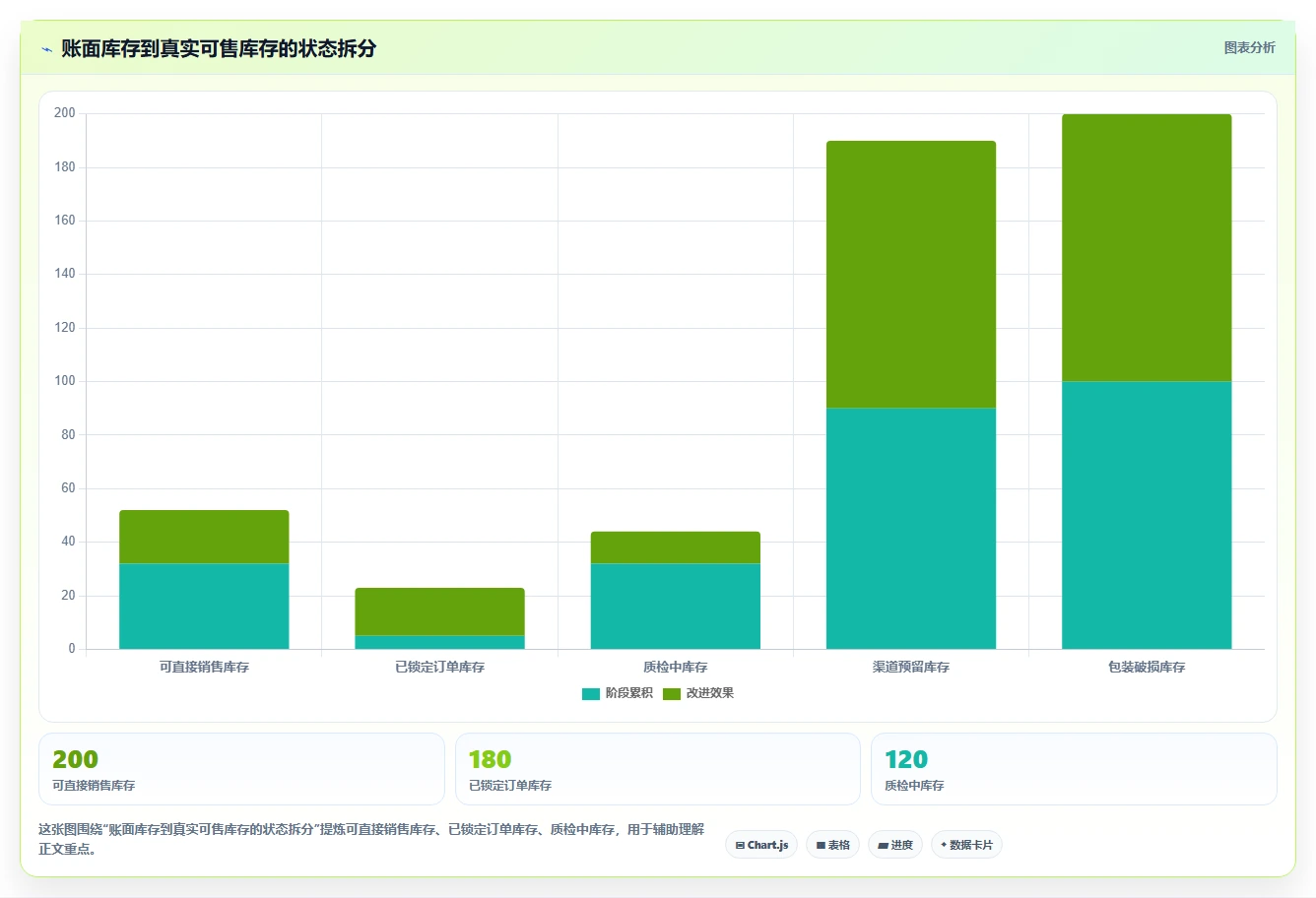Click the 180 data card value

point(490,759)
